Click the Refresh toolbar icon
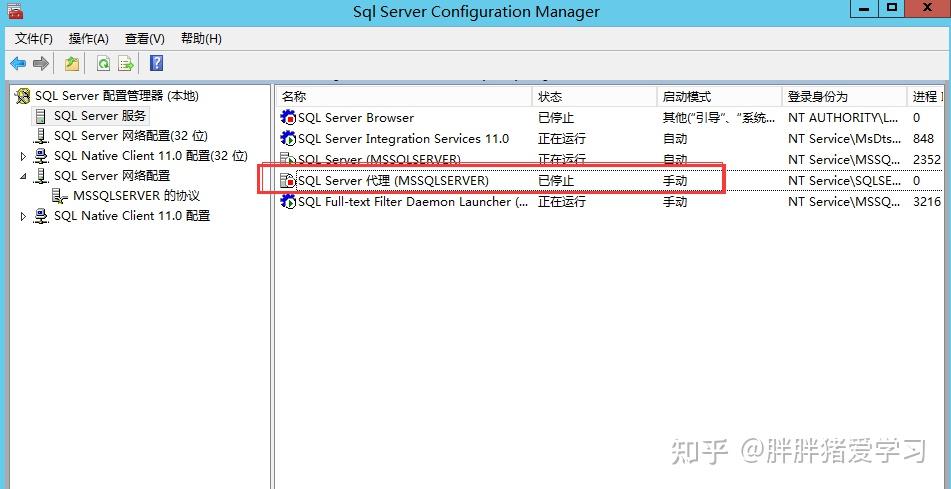 pos(104,63)
